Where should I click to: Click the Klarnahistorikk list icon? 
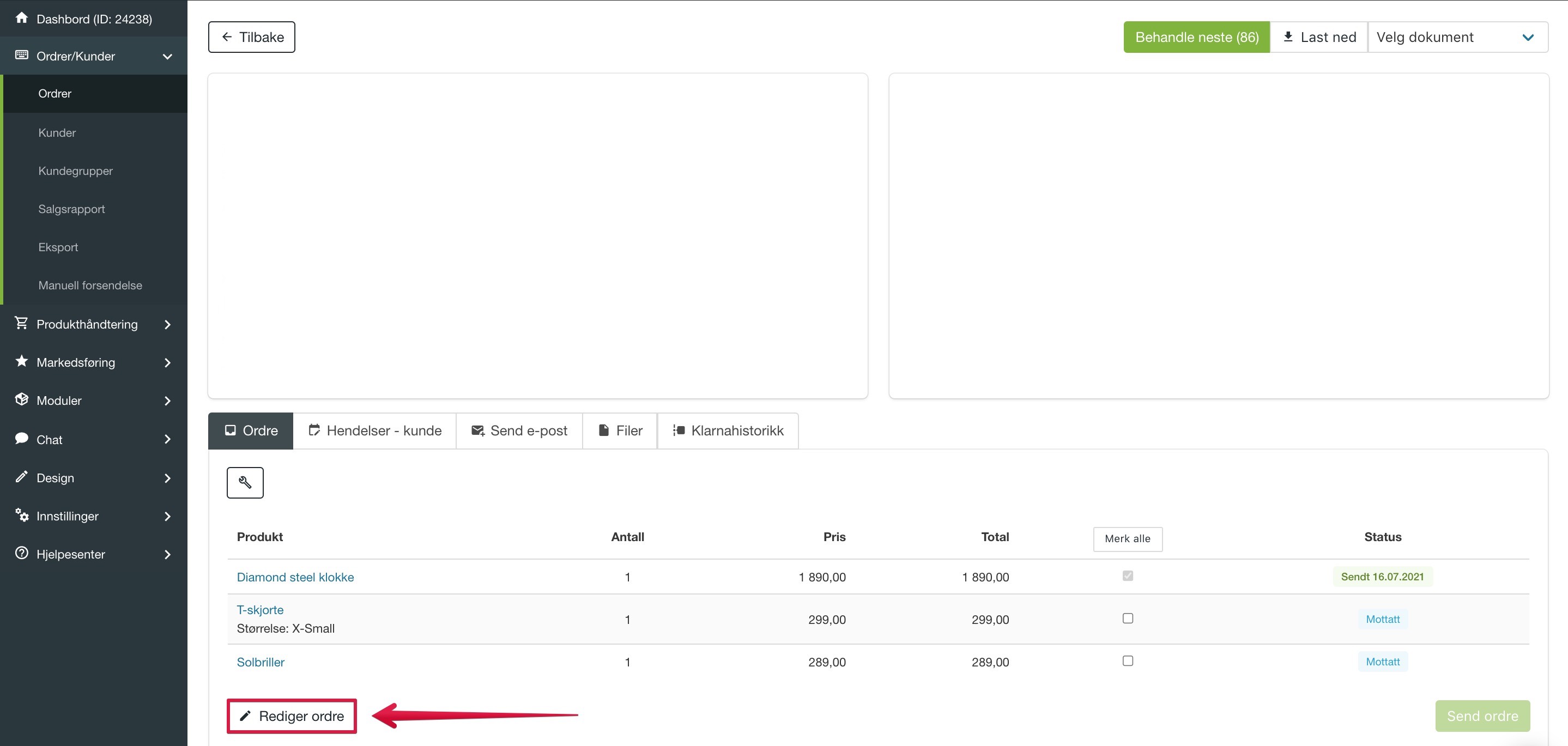[x=679, y=430]
